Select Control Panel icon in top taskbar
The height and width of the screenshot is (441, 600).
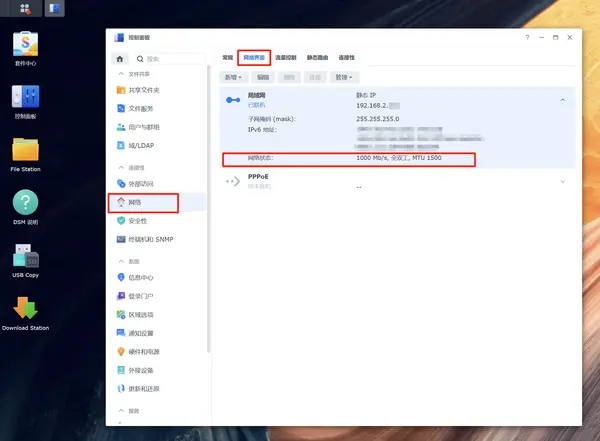[x=55, y=8]
